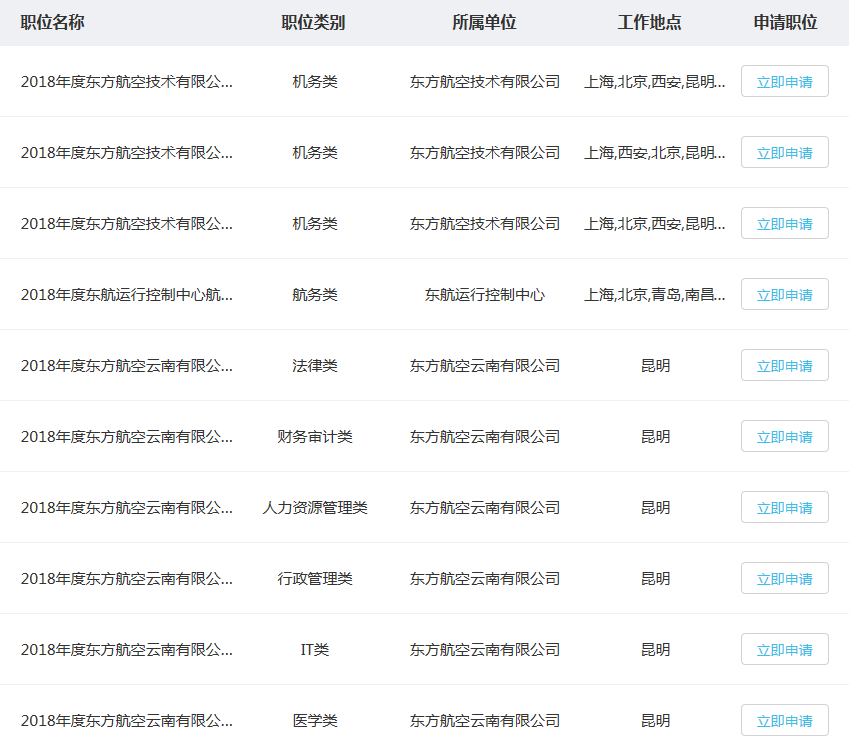This screenshot has width=849, height=741.
Task: Apply for the 财务审计类 position
Action: coord(784,437)
